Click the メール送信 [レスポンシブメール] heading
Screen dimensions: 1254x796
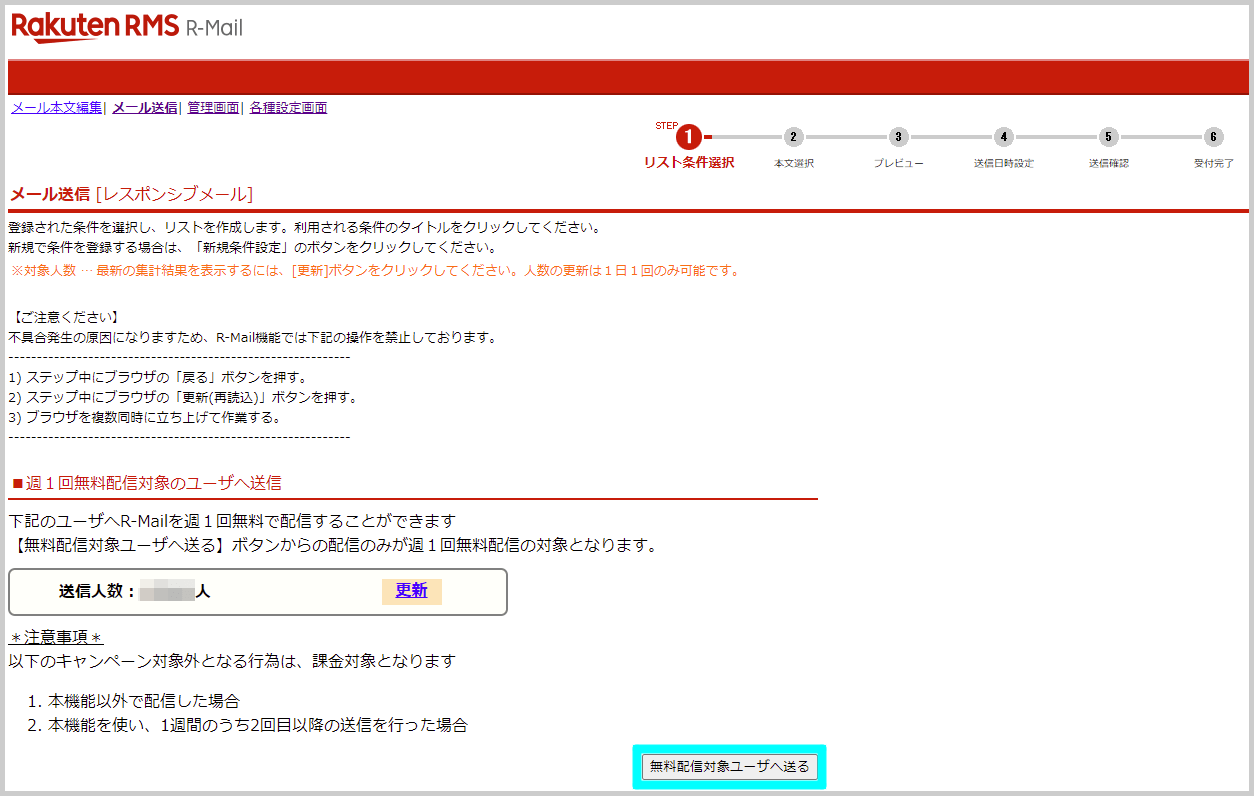(131, 194)
